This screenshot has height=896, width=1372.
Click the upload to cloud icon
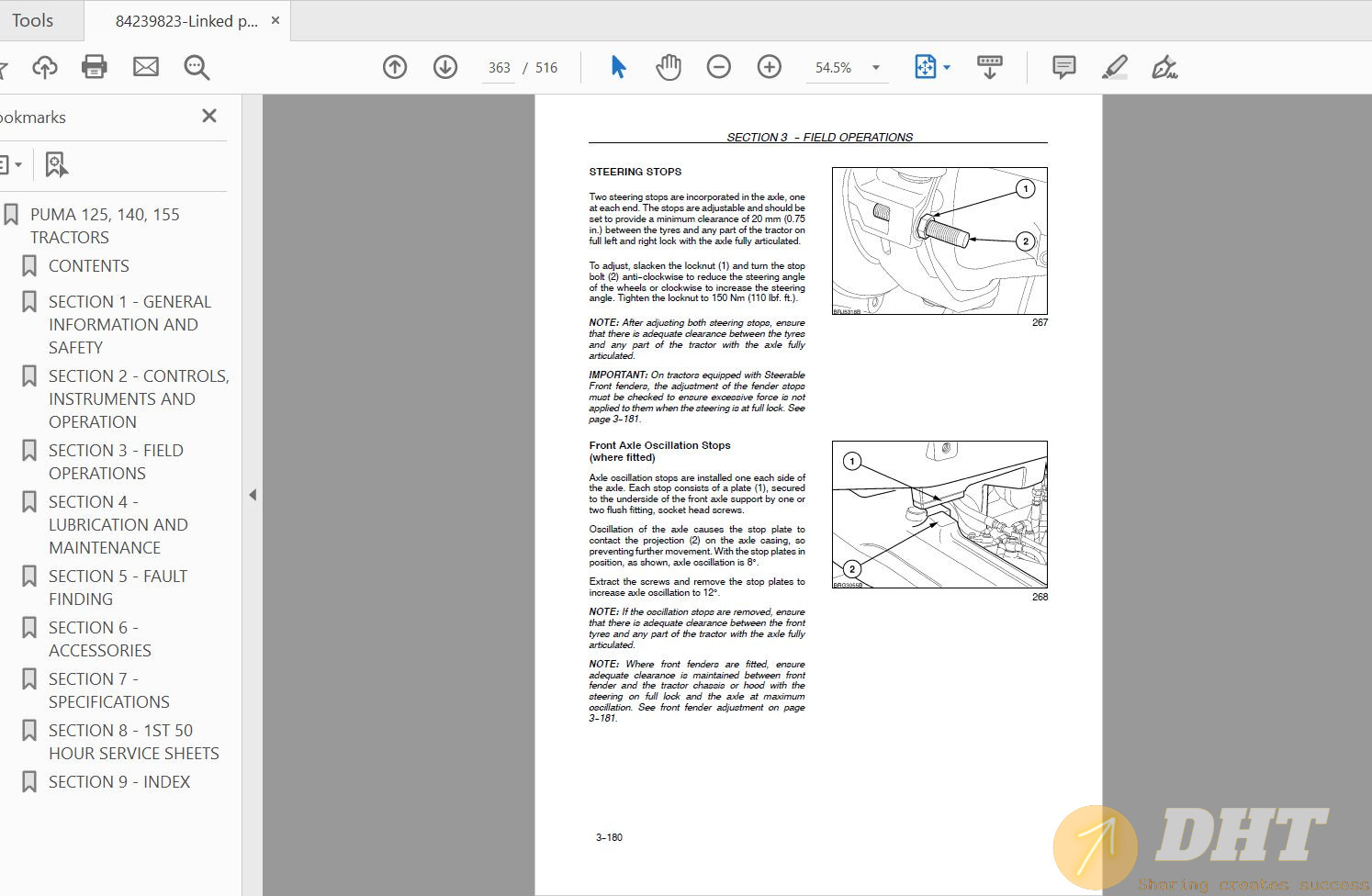[44, 67]
